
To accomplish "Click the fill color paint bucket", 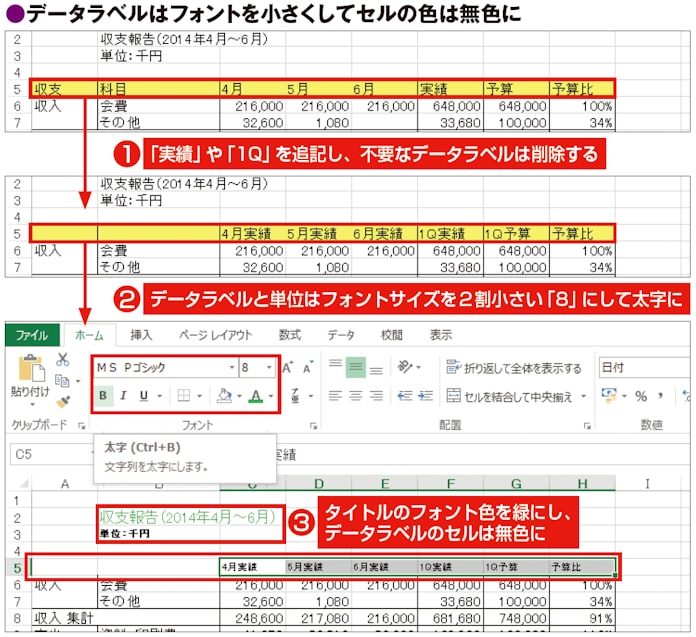I will [x=224, y=396].
